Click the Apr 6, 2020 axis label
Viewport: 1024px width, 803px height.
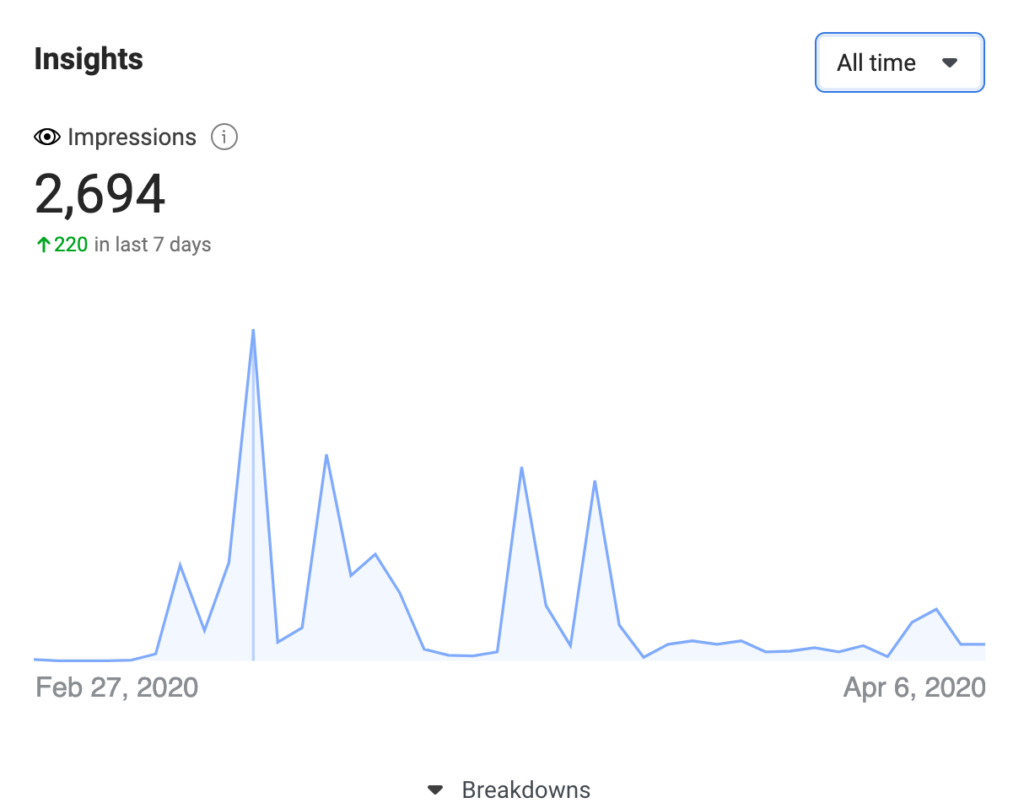[x=914, y=687]
